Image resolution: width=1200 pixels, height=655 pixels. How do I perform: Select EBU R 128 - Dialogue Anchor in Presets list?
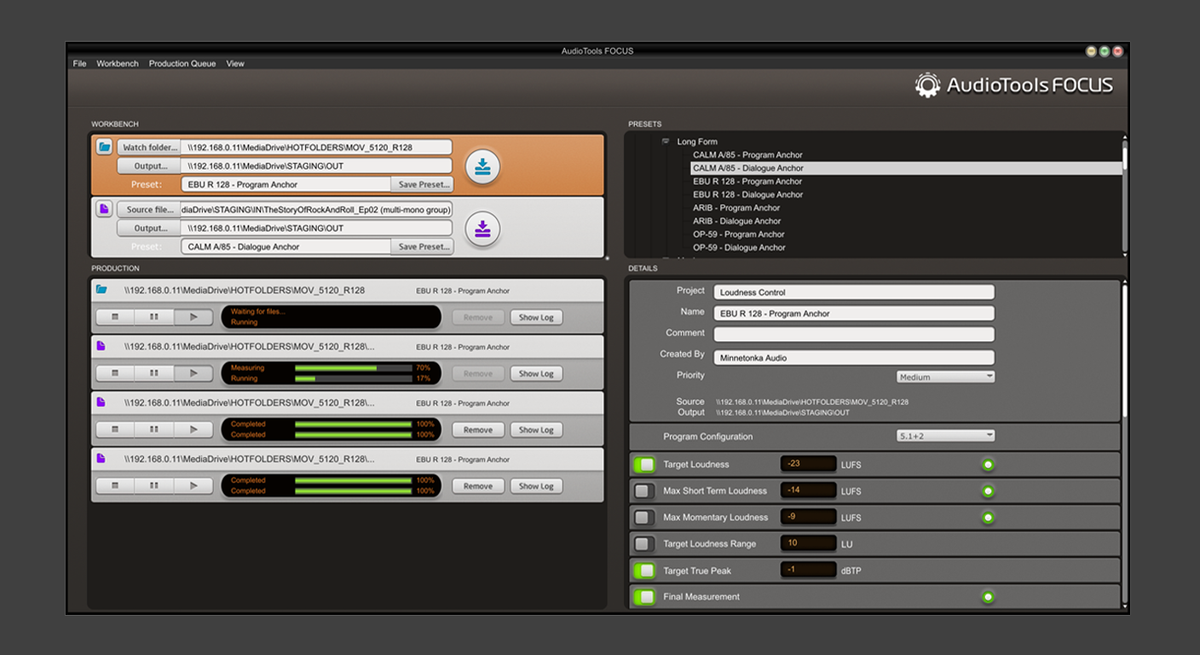(x=748, y=194)
